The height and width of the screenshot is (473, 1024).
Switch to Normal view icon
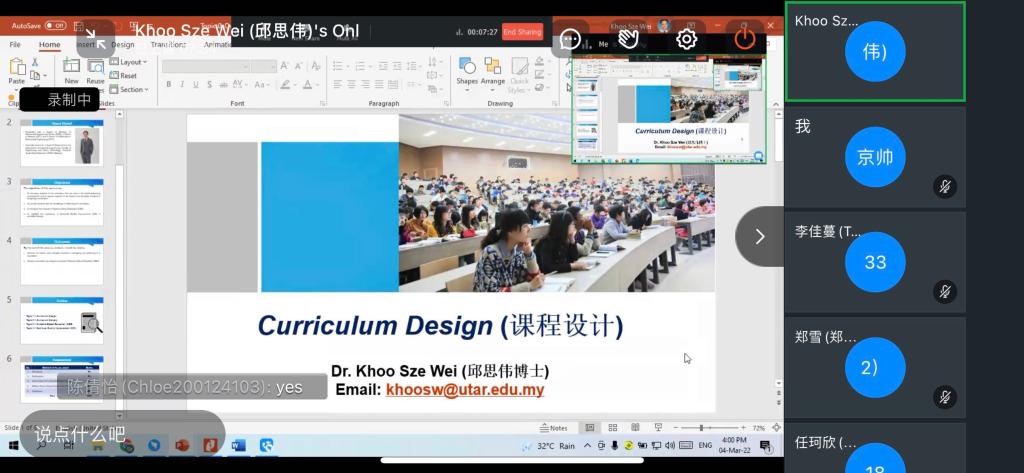click(x=590, y=428)
